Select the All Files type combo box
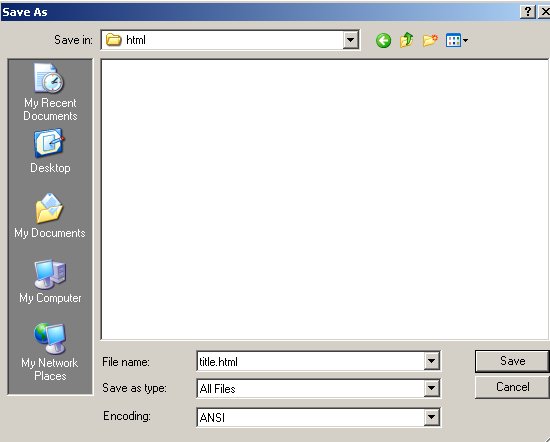This screenshot has width=550, height=442. tap(318, 388)
